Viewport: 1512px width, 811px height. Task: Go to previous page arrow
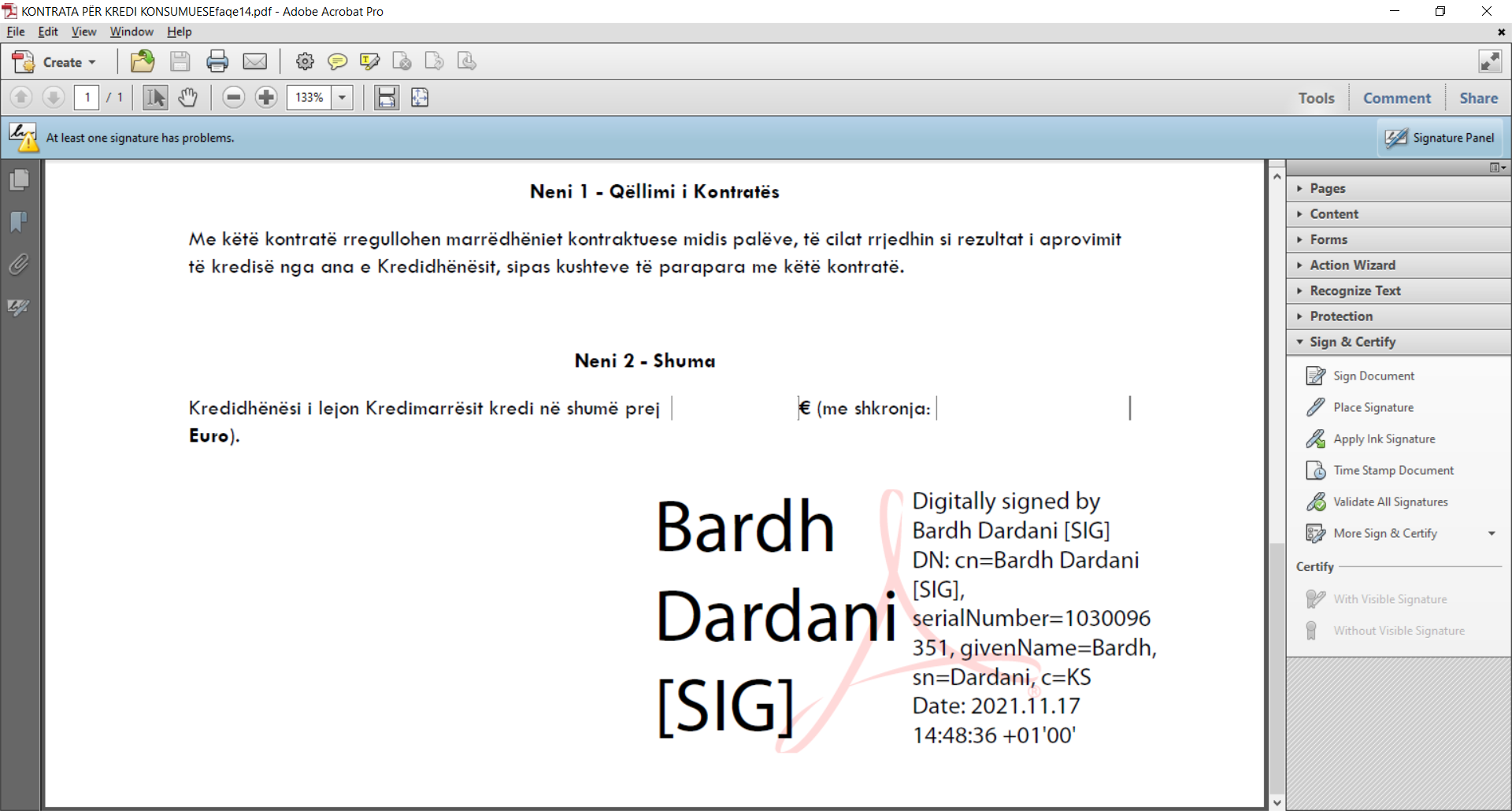[21, 97]
